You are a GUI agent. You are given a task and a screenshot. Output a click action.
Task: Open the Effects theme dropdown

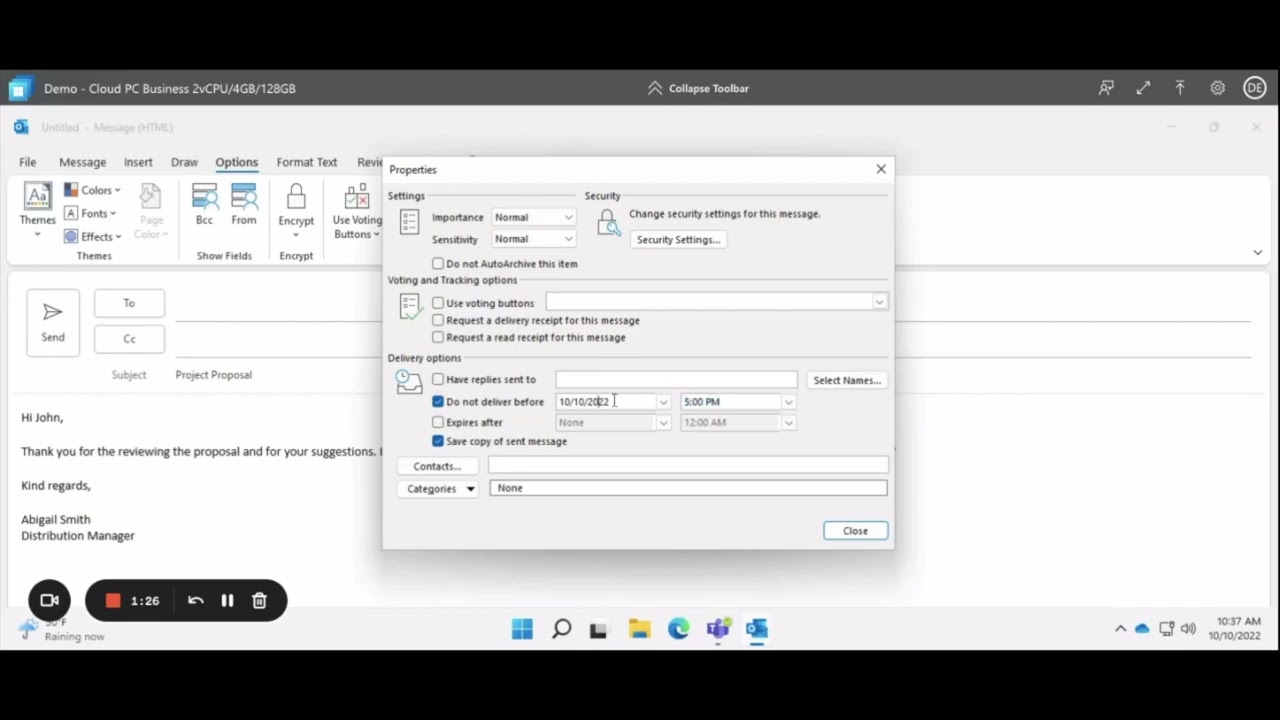pos(92,236)
